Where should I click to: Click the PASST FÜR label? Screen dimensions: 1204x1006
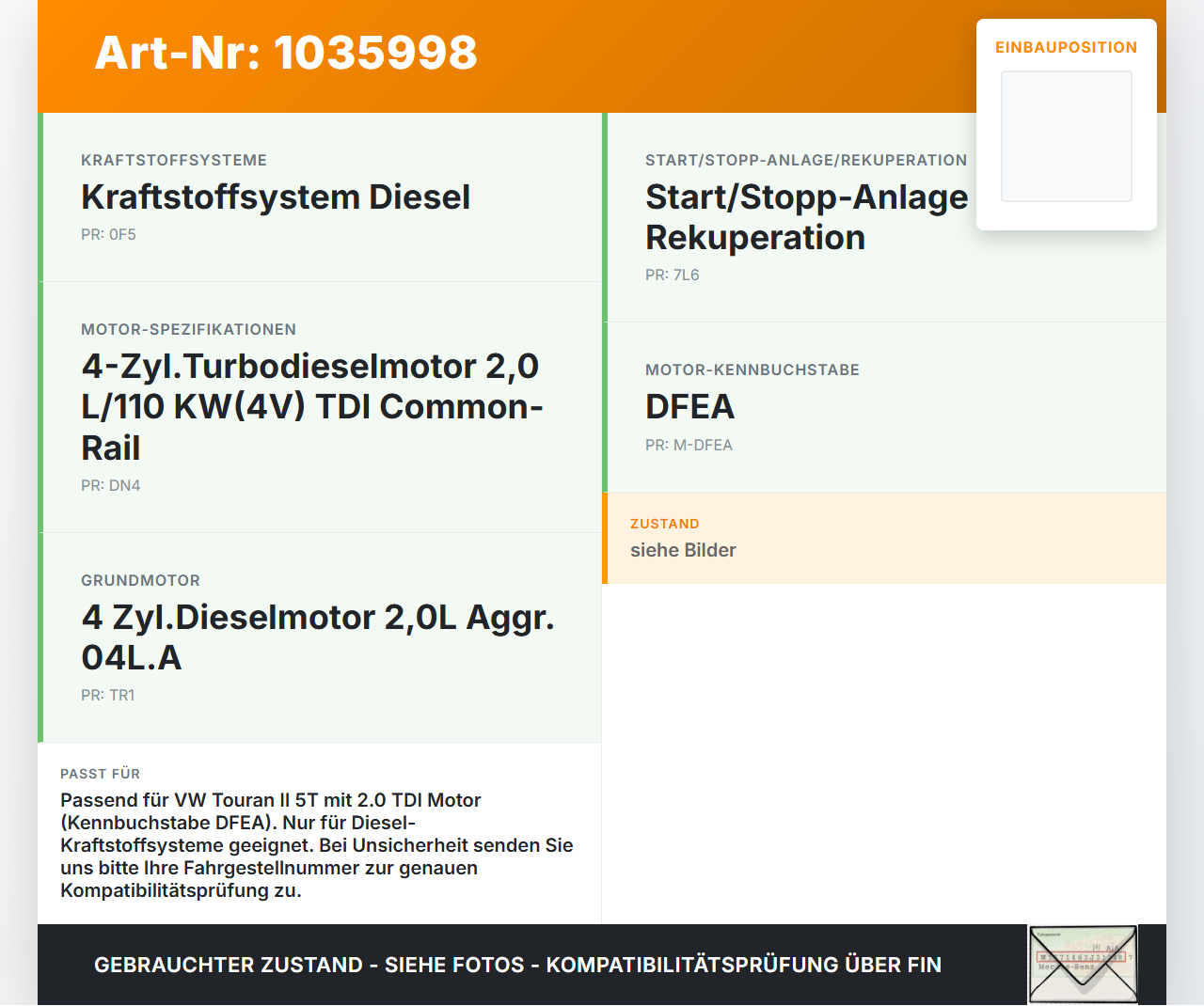pos(100,774)
